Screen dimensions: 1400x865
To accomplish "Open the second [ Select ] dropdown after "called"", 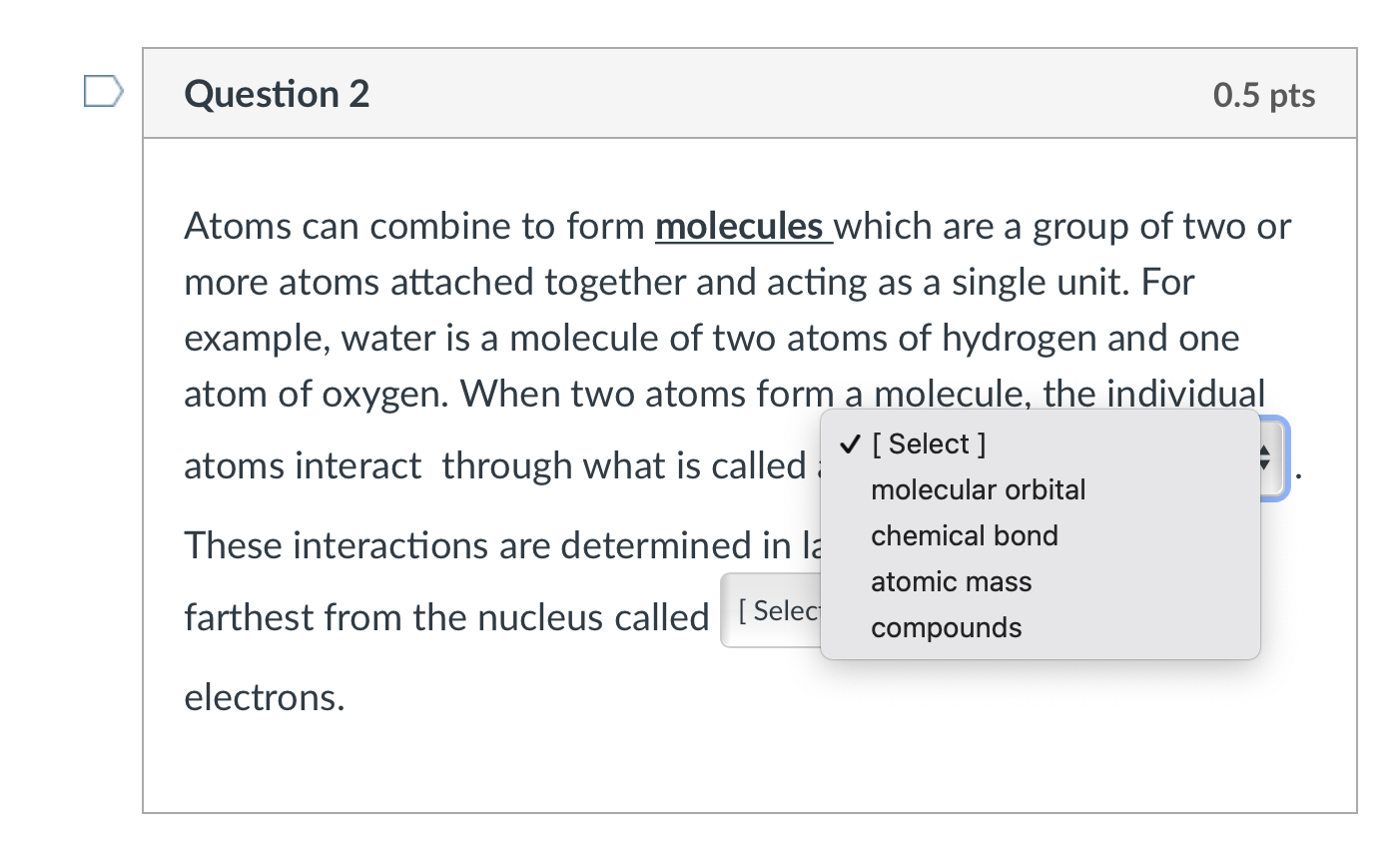I will (x=771, y=610).
